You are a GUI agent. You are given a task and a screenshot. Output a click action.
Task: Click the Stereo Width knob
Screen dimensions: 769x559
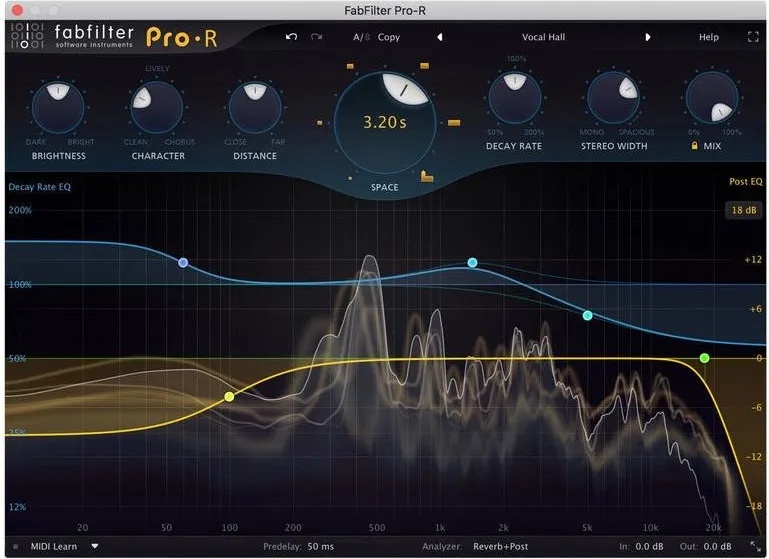(x=613, y=98)
